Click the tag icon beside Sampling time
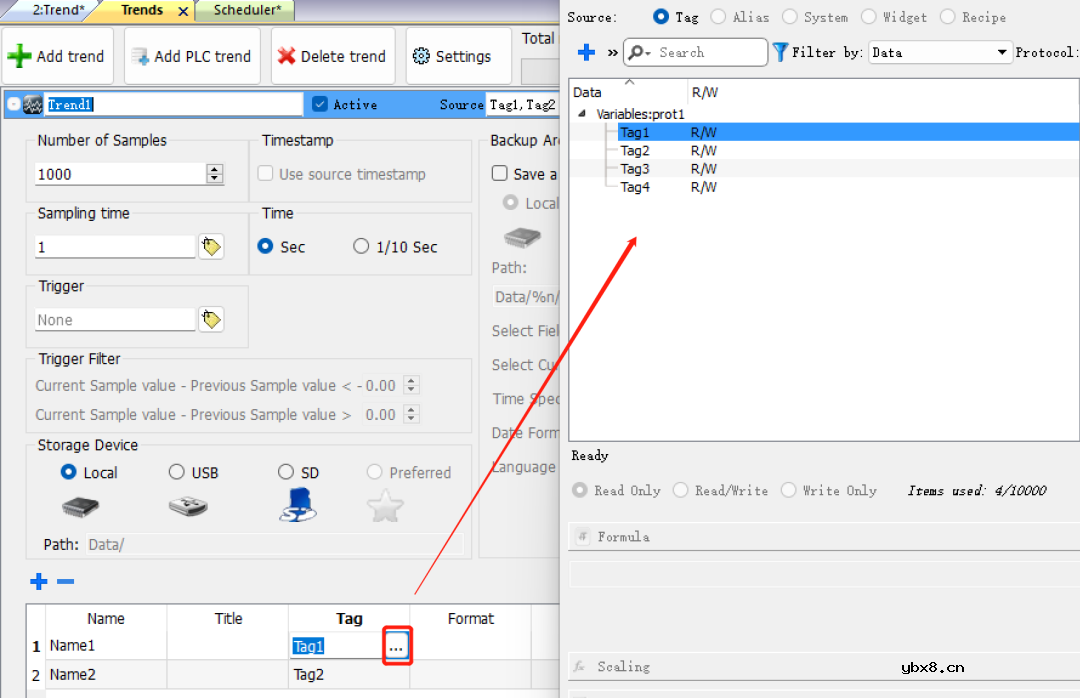 click(210, 247)
